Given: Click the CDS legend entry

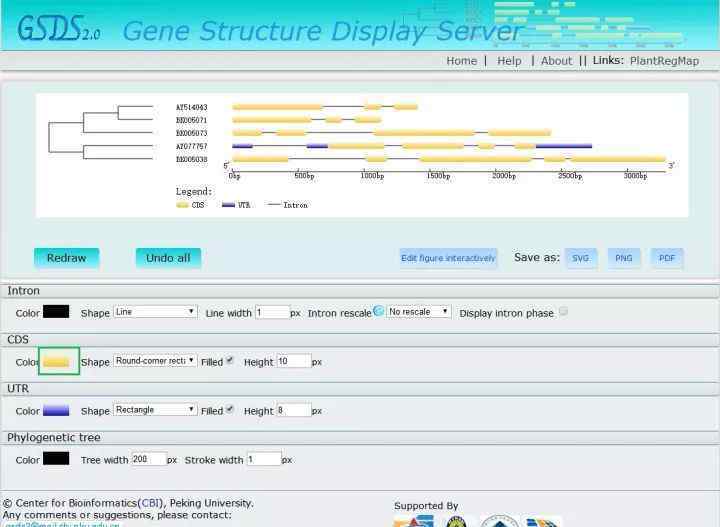Looking at the screenshot, I should pyautogui.click(x=191, y=205).
